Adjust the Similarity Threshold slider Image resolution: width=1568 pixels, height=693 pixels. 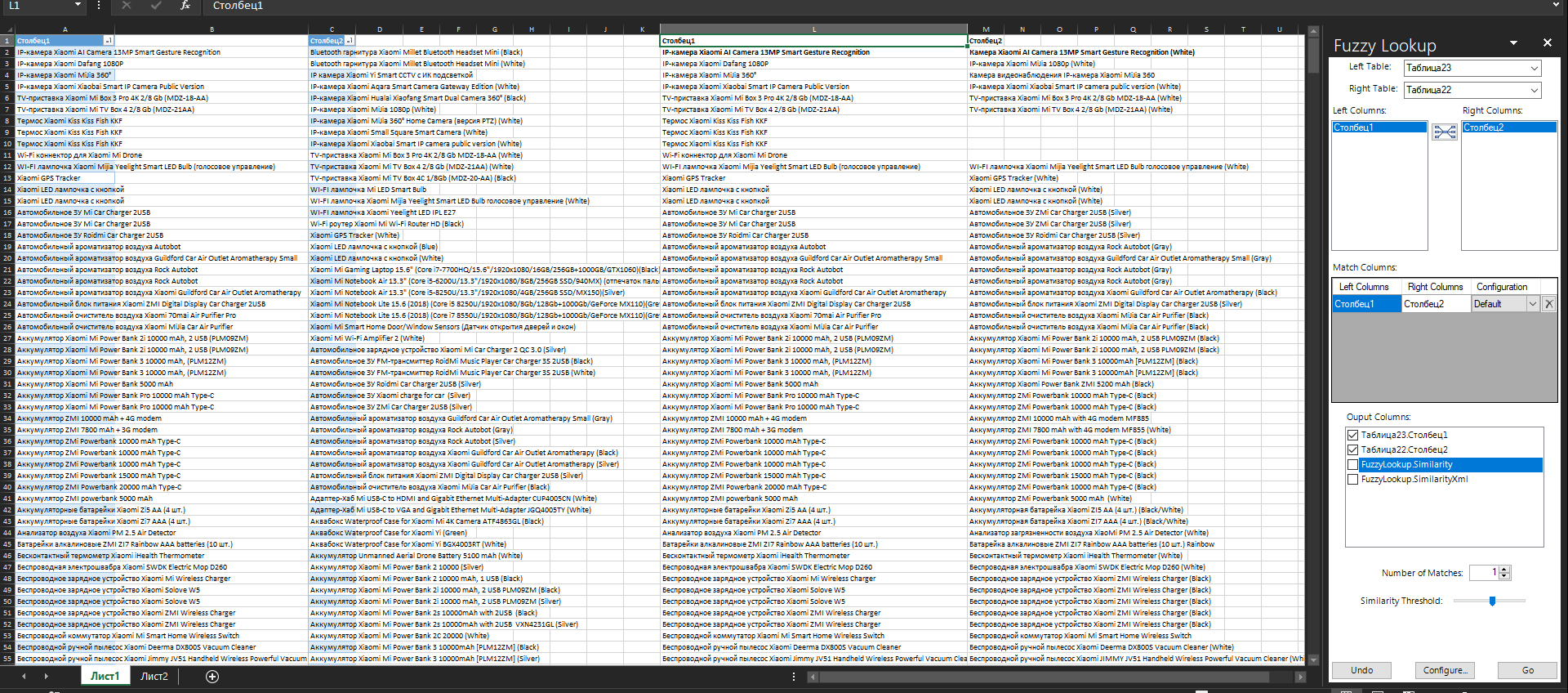tap(1492, 601)
